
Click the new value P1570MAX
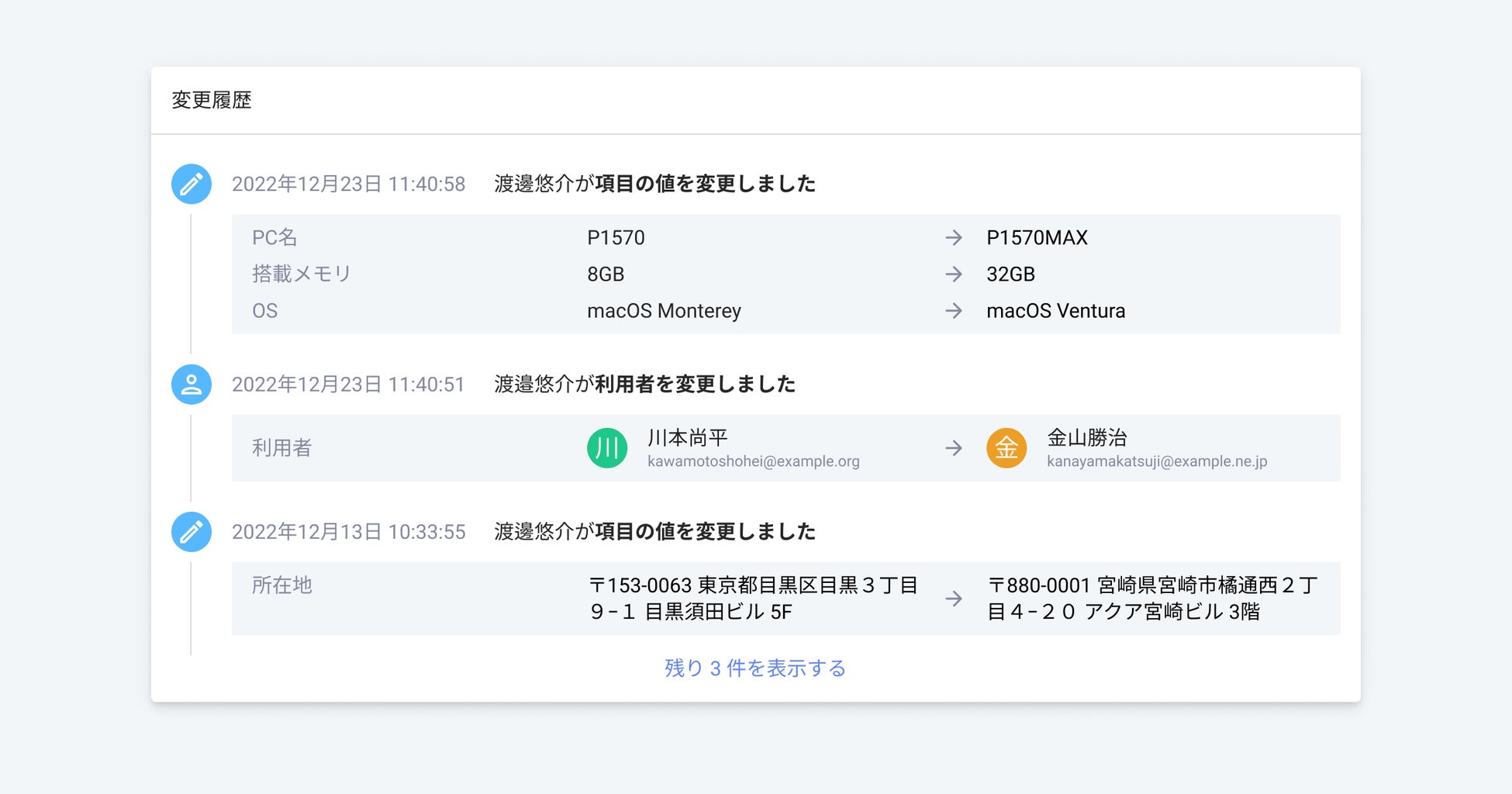tap(1037, 238)
